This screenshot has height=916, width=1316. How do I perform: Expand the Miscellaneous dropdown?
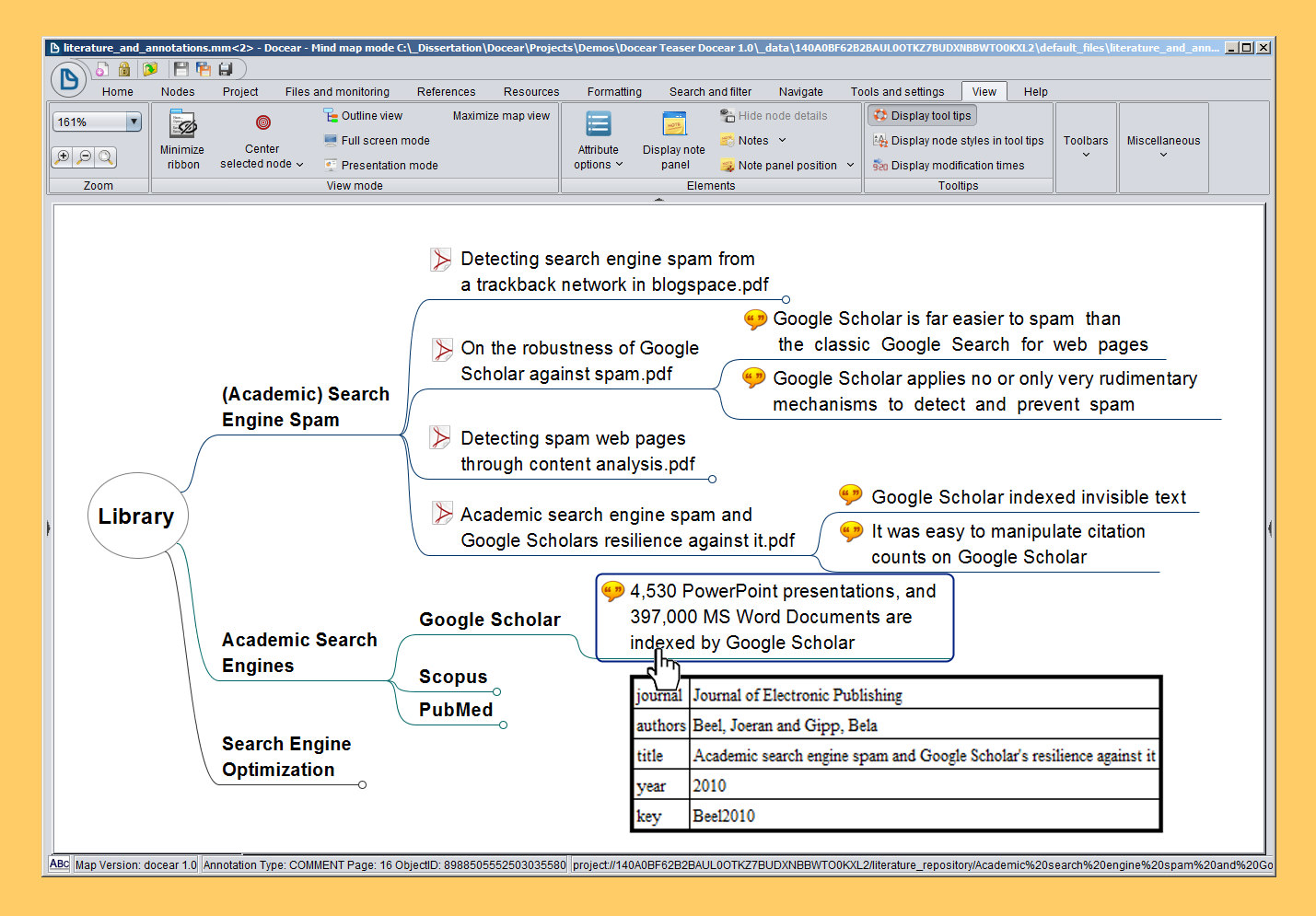tap(1163, 146)
